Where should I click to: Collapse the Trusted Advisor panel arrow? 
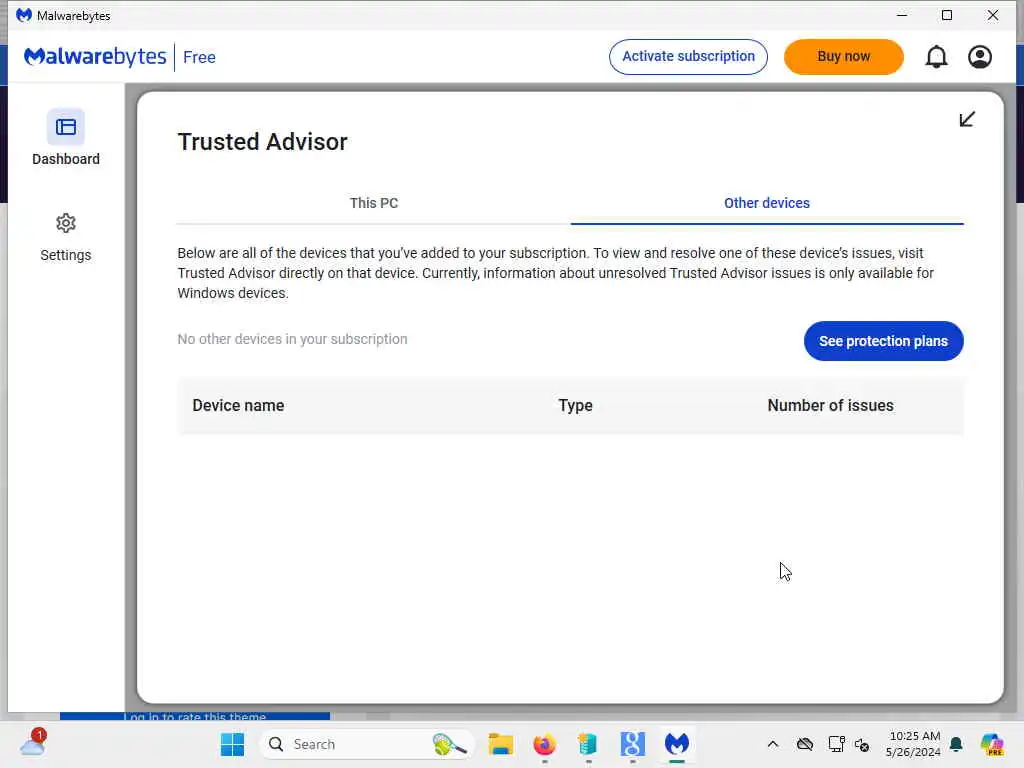(x=967, y=119)
